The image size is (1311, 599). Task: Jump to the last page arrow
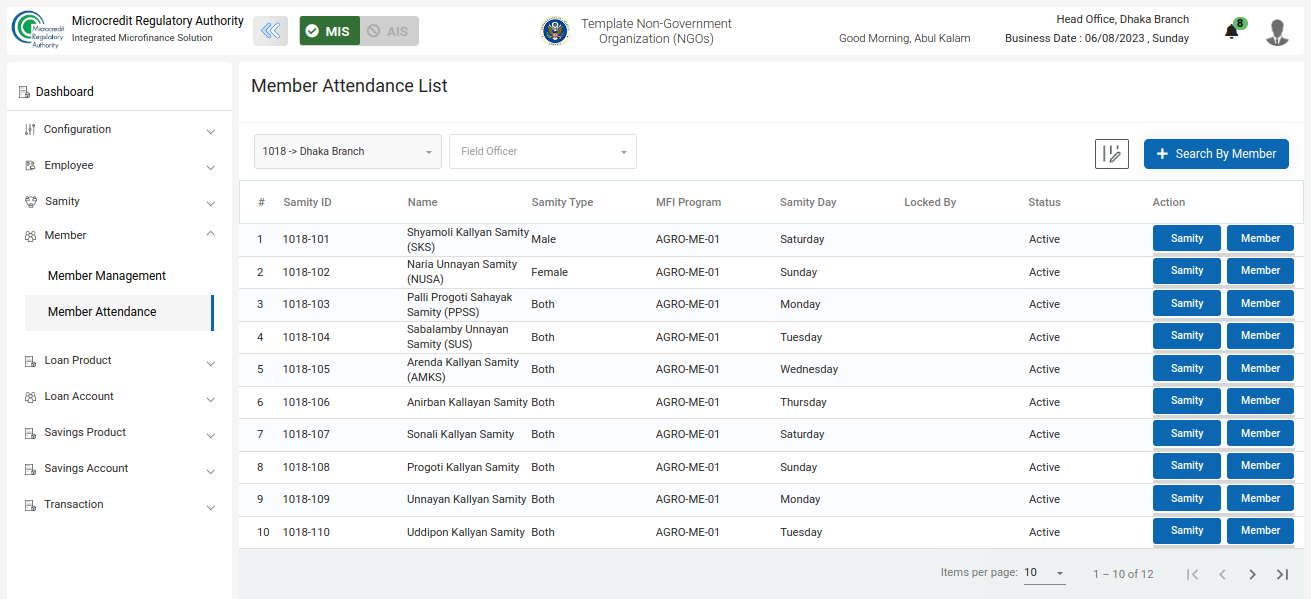[1282, 574]
